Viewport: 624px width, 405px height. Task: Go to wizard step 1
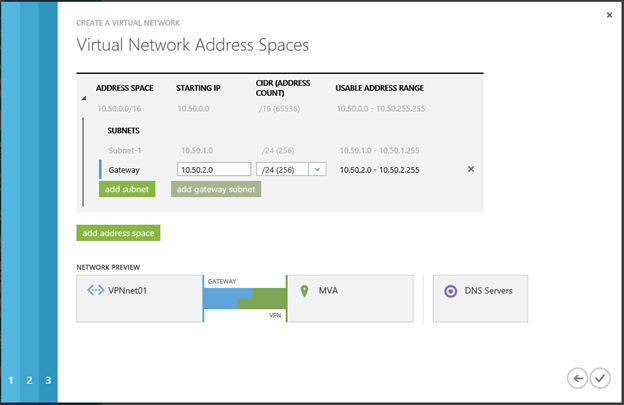coord(11,380)
